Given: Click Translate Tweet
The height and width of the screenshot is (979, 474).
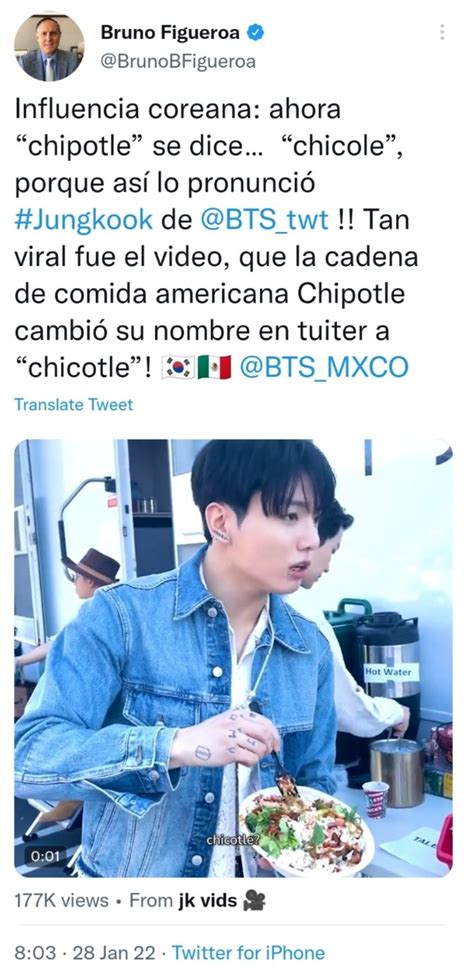Looking at the screenshot, I should click(x=74, y=405).
